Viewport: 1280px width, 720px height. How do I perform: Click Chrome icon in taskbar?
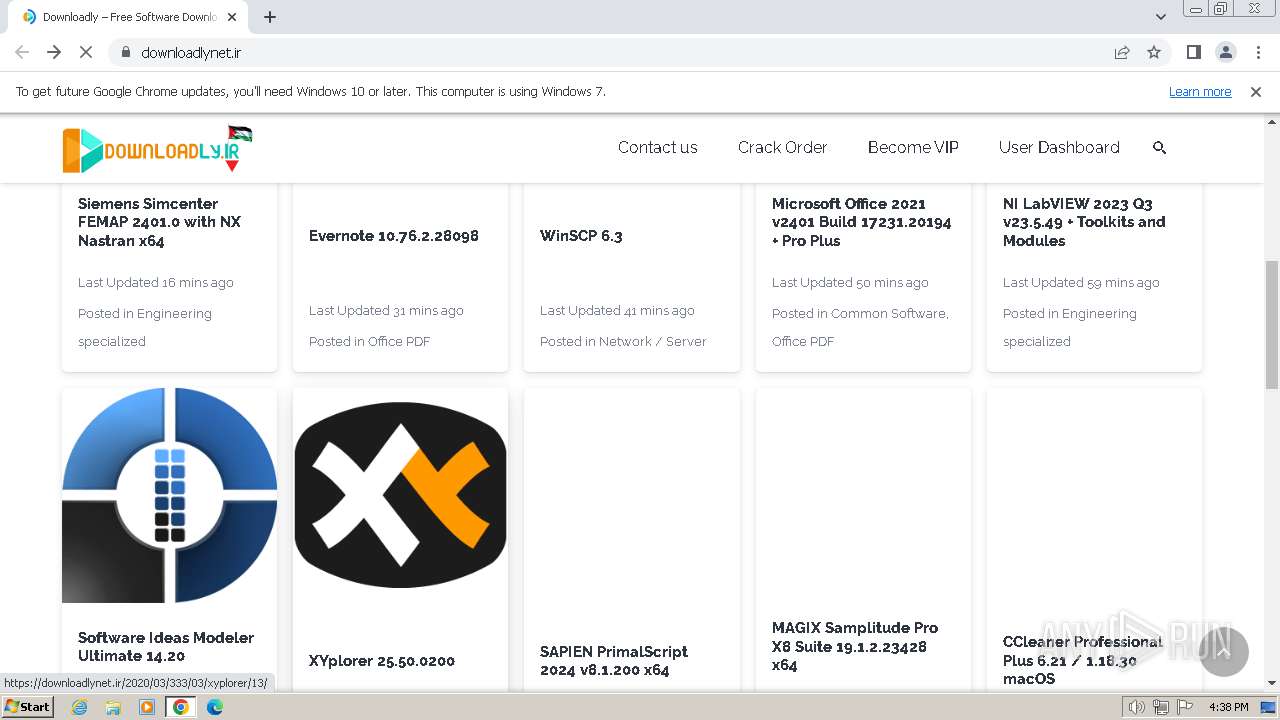click(181, 707)
